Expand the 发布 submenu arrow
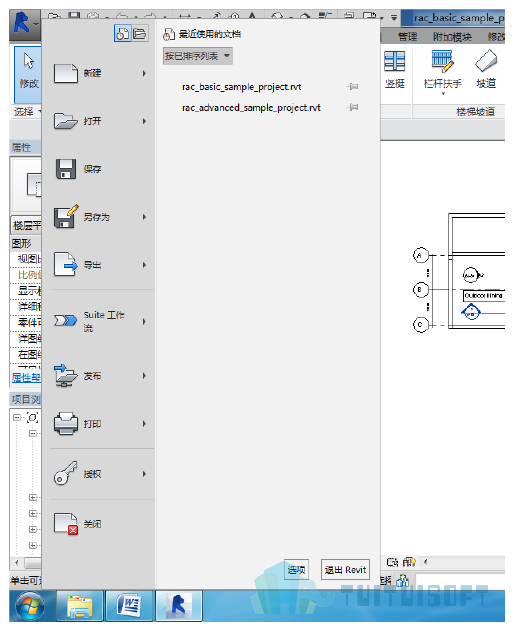514x632 pixels. pos(144,376)
